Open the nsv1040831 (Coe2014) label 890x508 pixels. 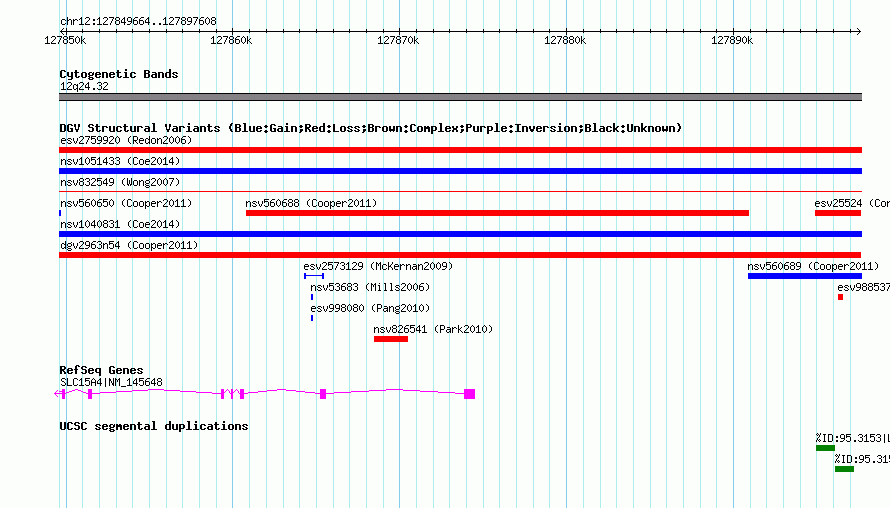click(120, 224)
